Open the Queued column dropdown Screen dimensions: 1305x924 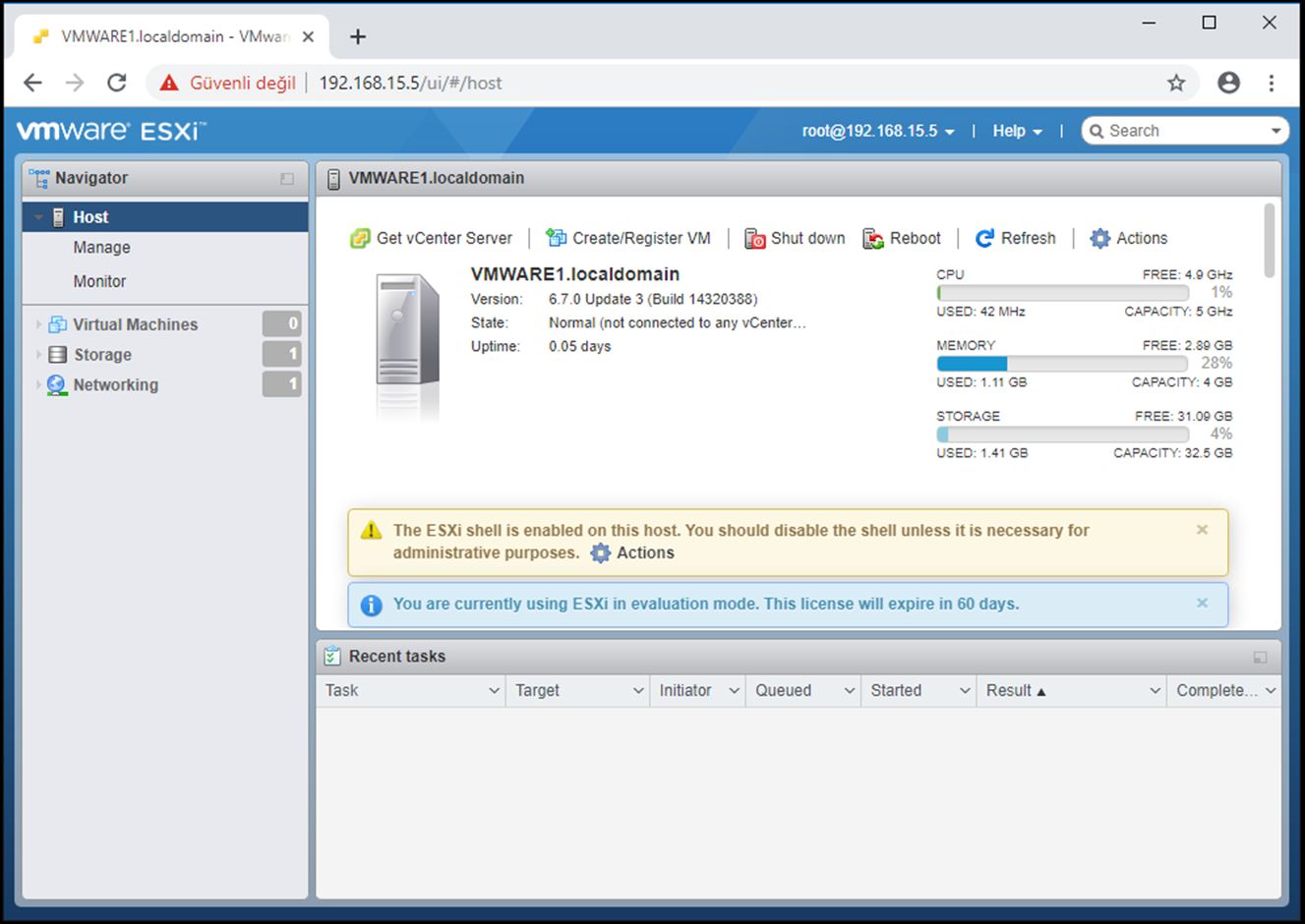point(850,691)
